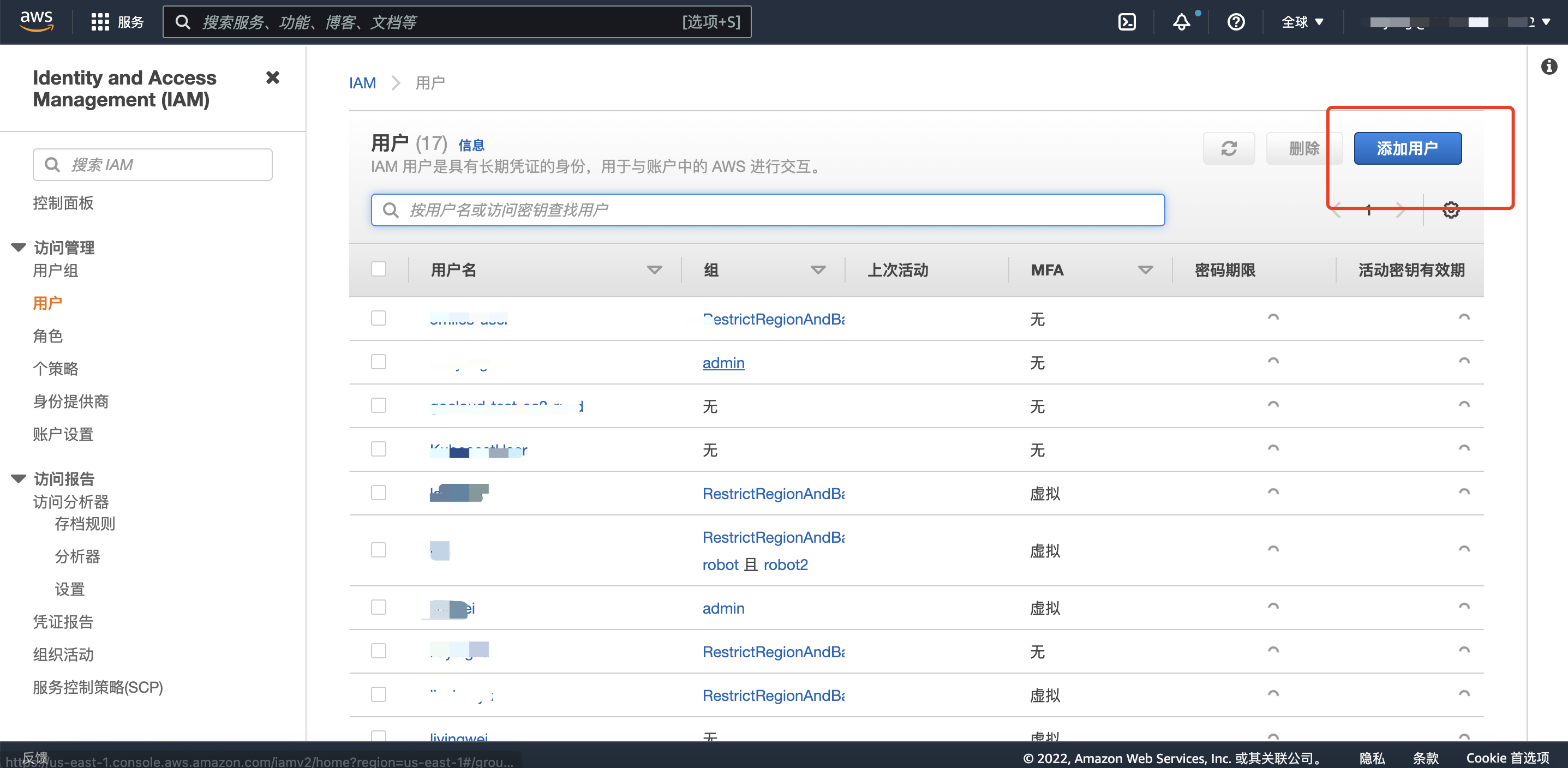Refresh the users list
The image size is (1568, 768).
pyautogui.click(x=1228, y=148)
